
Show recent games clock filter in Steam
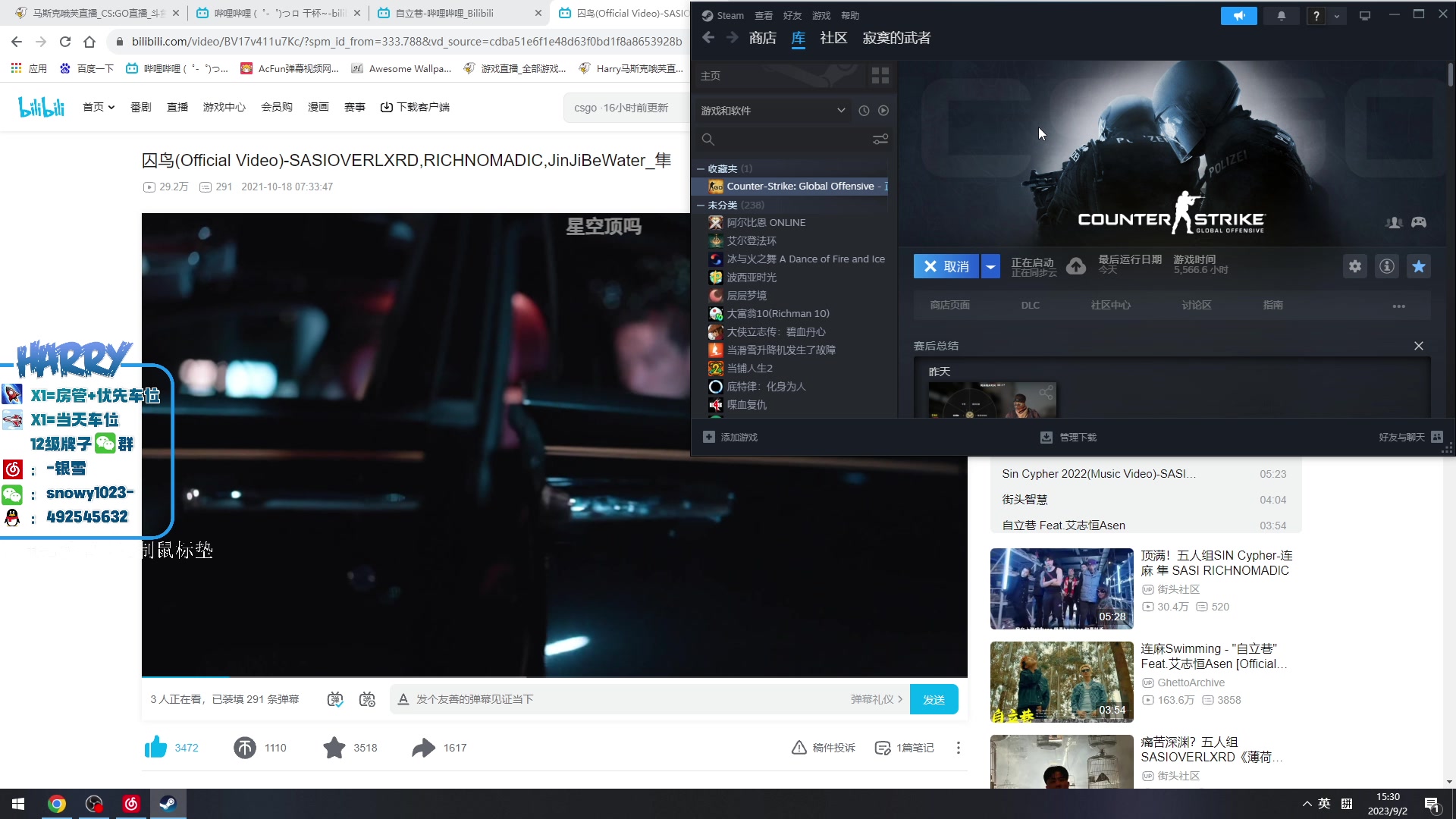pyautogui.click(x=864, y=111)
